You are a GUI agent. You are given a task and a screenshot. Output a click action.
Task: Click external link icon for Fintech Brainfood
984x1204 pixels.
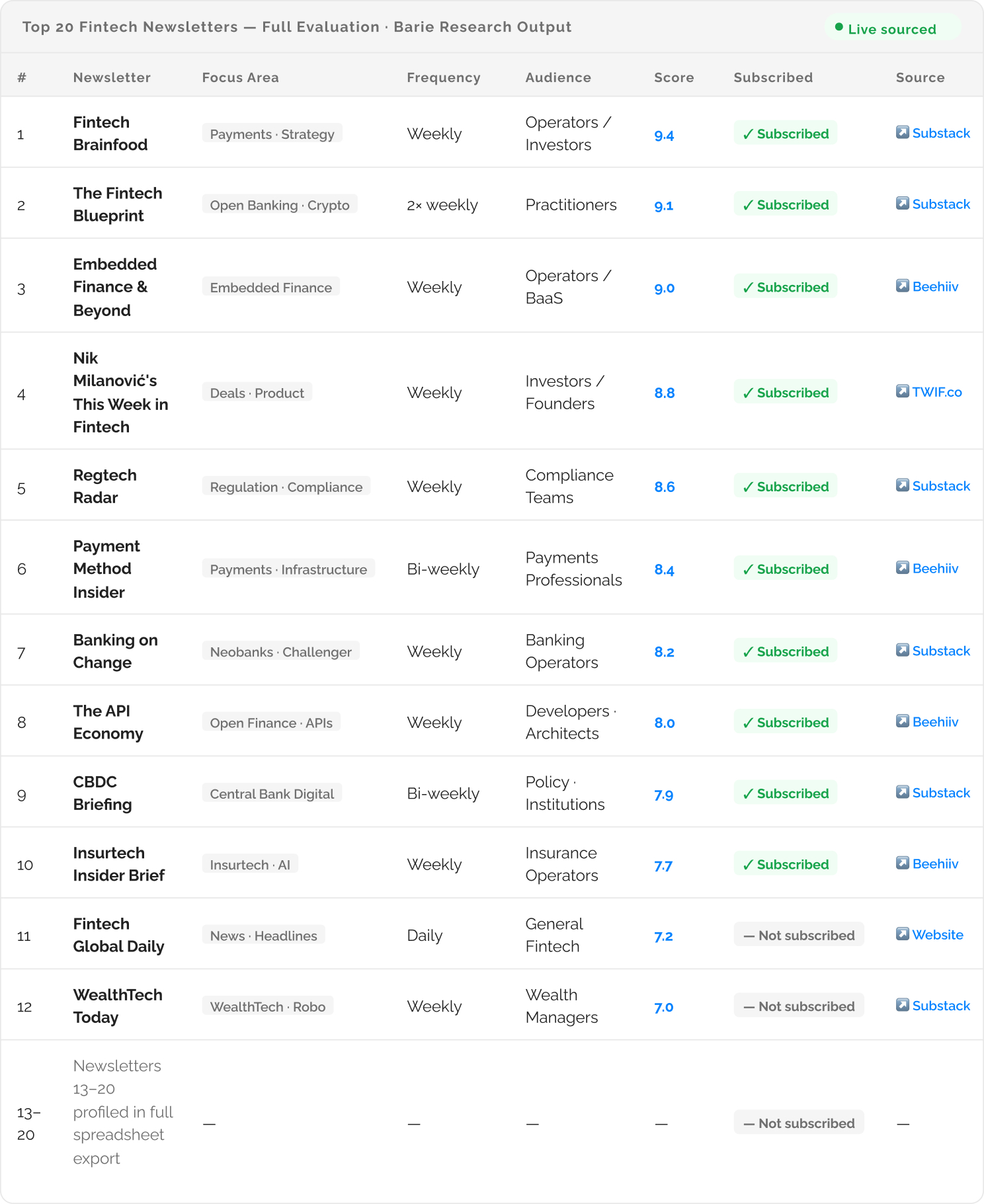point(902,132)
